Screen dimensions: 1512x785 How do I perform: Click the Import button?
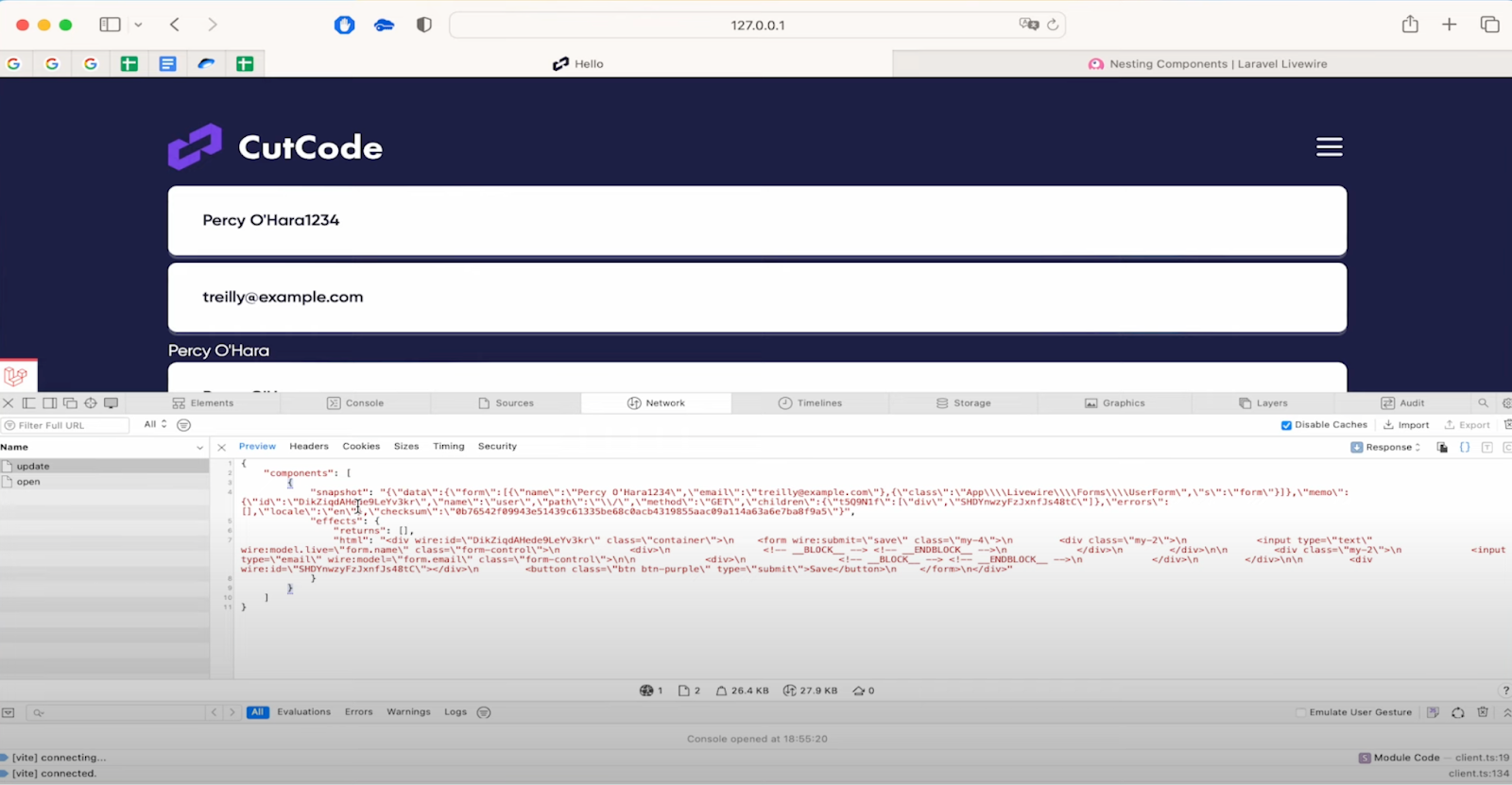(x=1406, y=425)
